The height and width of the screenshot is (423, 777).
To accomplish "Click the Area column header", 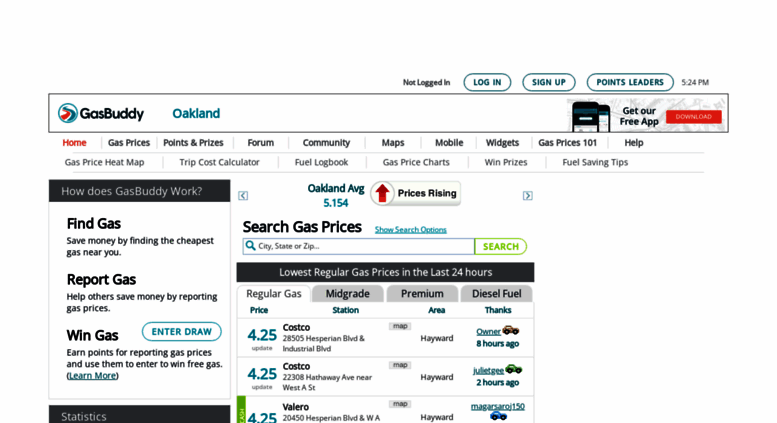I will point(437,310).
